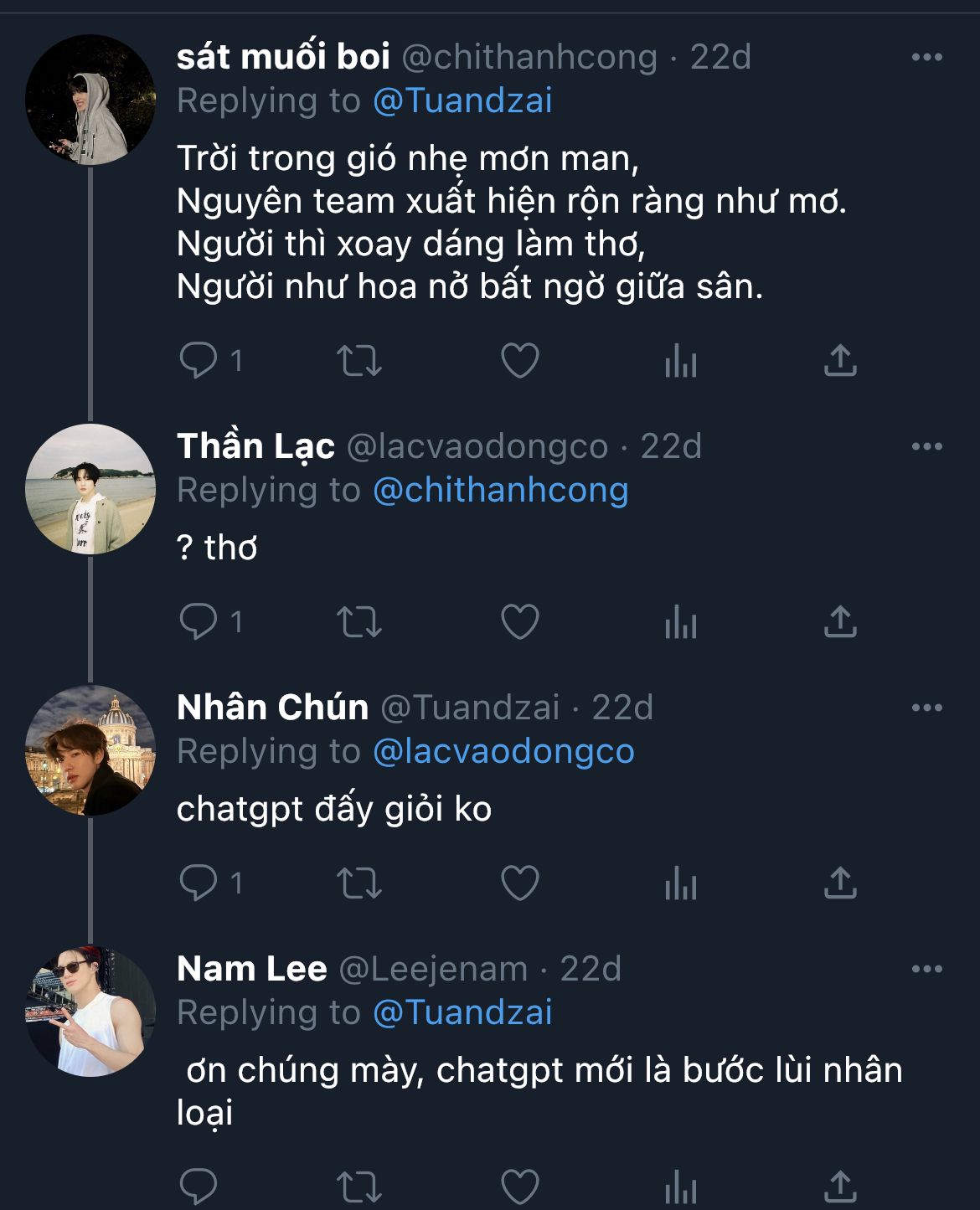The height and width of the screenshot is (1210, 980).
Task: Open Thần Lạc's profile avatar
Action: pos(90,489)
